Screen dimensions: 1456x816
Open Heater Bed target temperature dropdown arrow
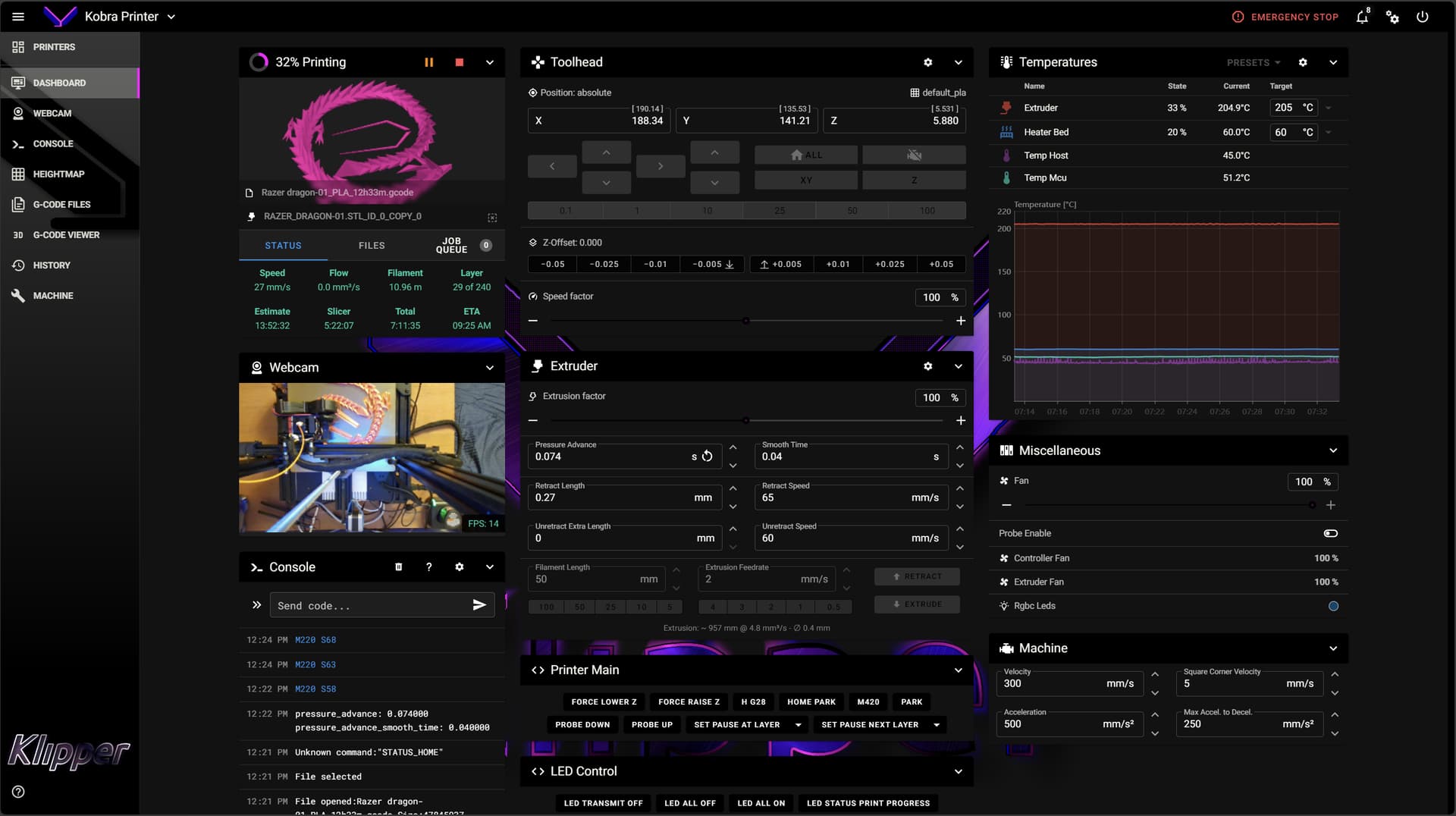tap(1329, 132)
